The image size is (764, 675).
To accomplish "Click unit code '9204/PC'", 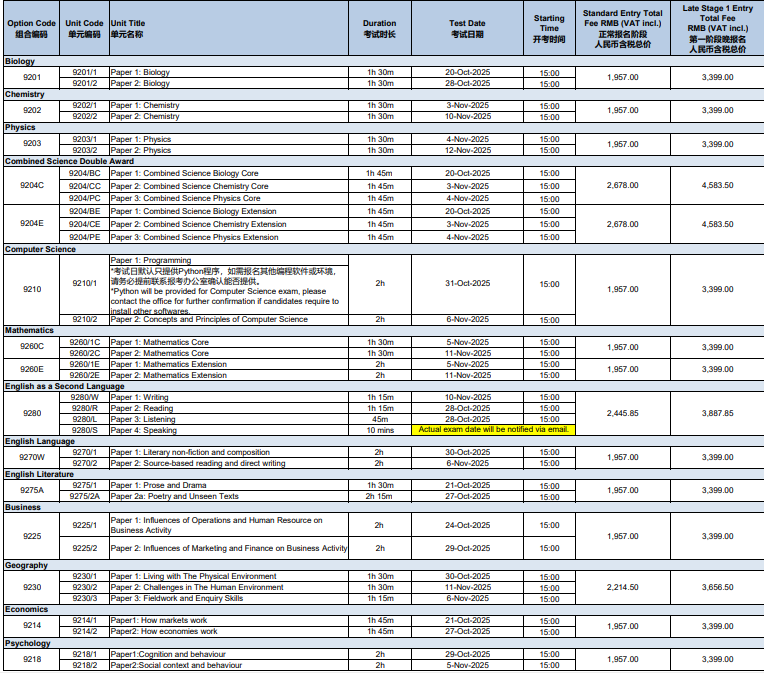I will [85, 198].
